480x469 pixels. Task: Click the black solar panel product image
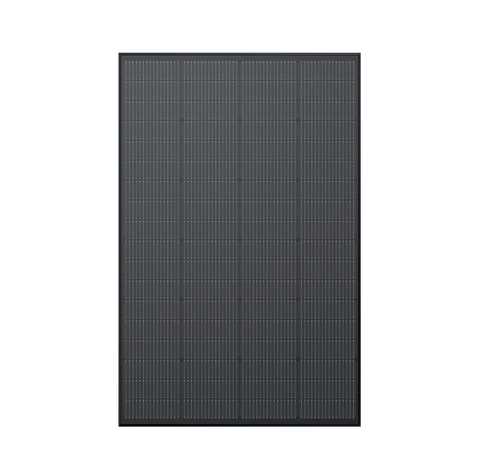click(239, 239)
